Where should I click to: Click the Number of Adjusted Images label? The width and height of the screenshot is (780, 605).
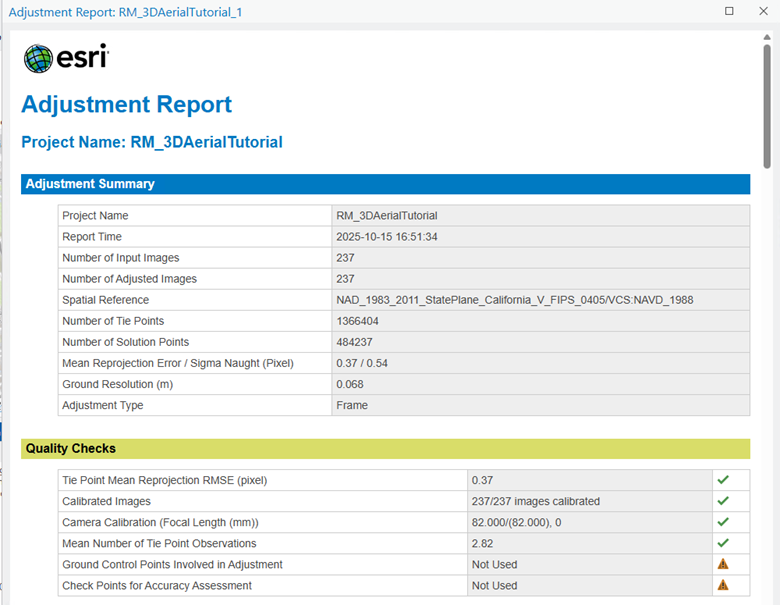pos(129,279)
